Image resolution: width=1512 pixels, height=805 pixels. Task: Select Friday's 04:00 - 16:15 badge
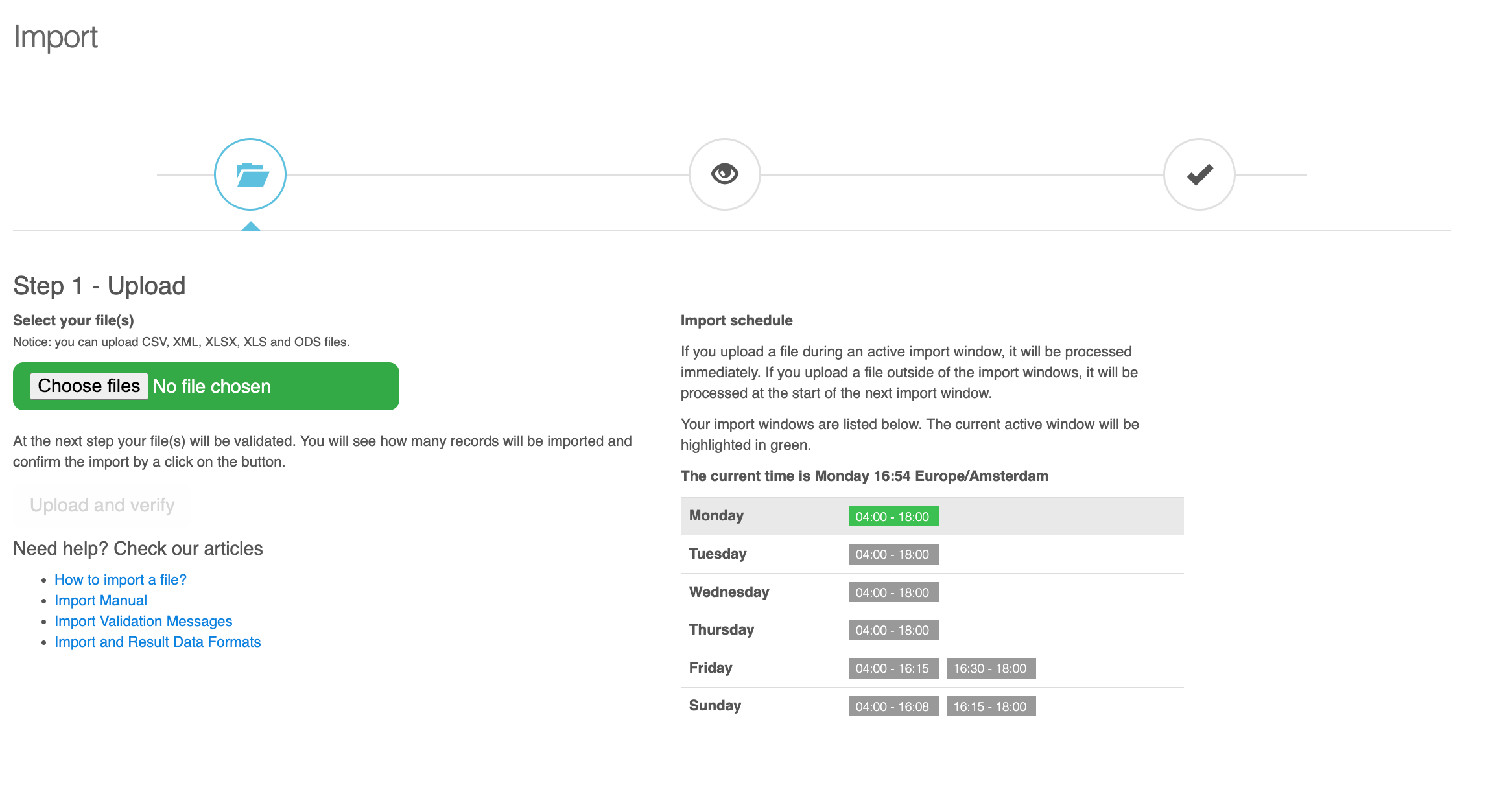(x=893, y=668)
